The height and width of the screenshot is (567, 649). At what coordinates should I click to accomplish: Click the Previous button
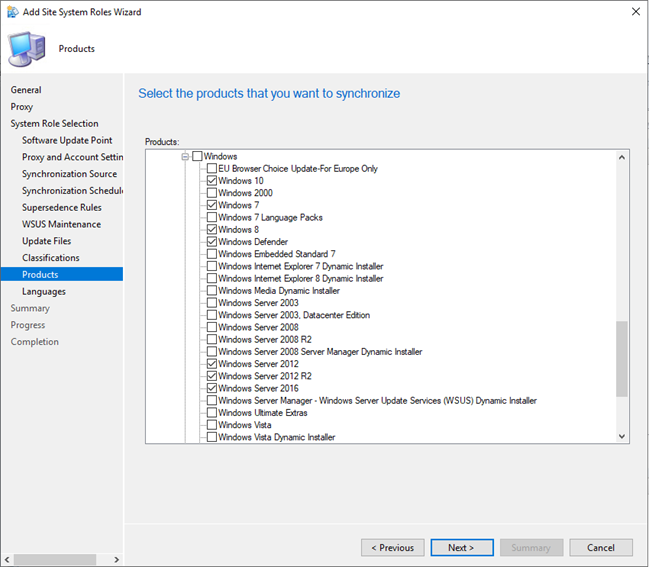click(393, 548)
